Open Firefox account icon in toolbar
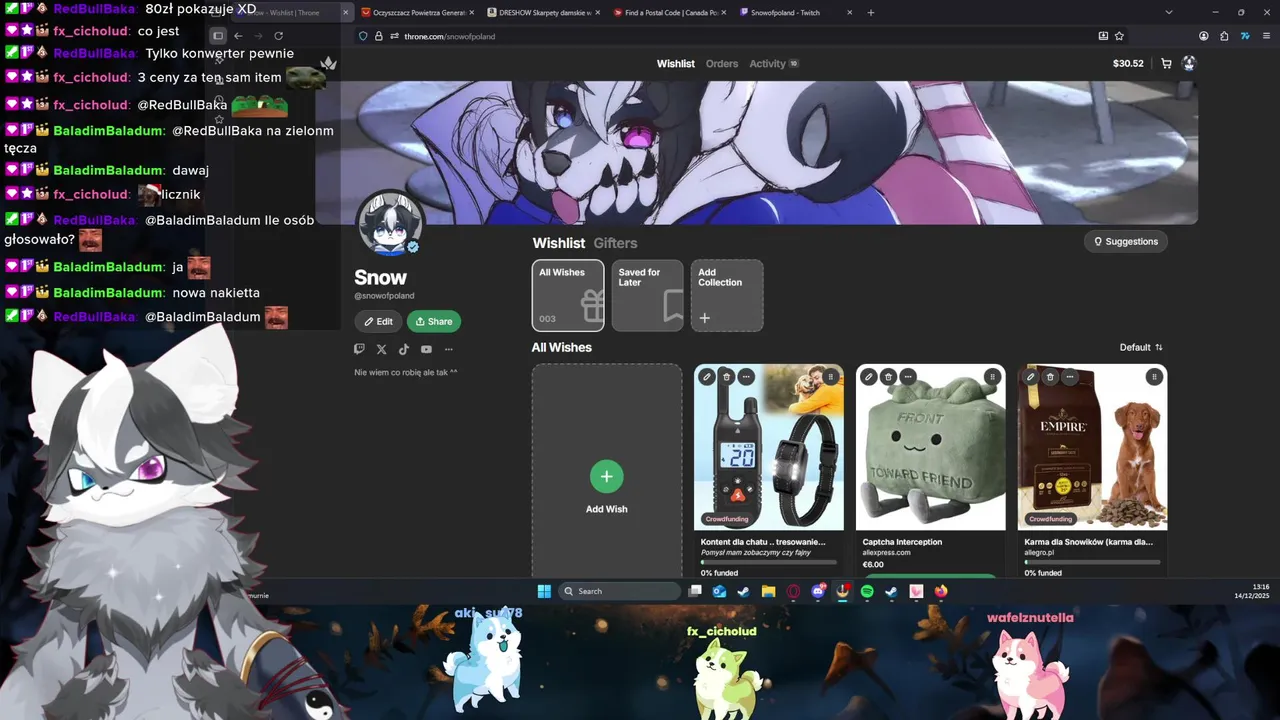This screenshot has height=720, width=1280. click(1204, 36)
